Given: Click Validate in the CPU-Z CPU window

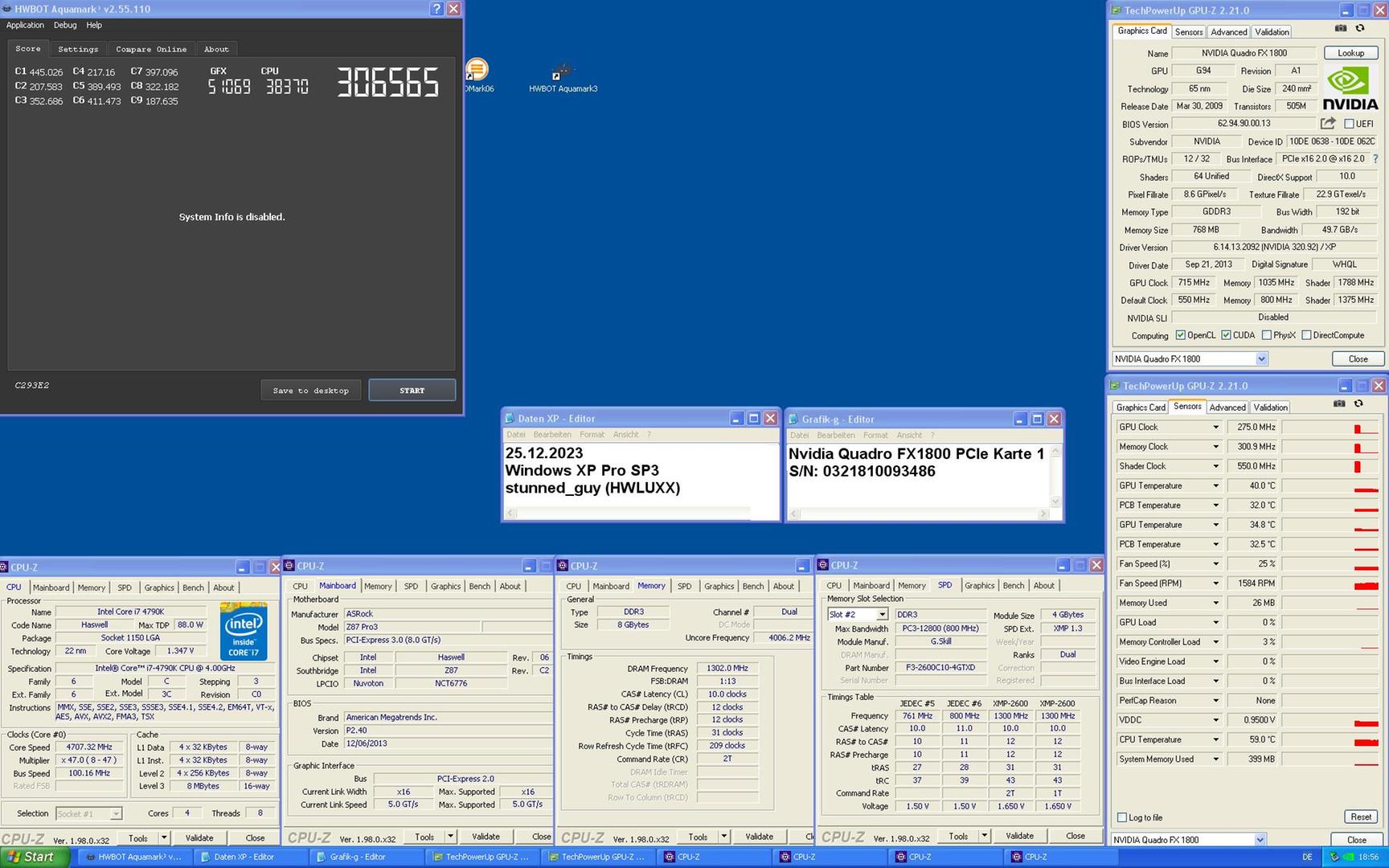Looking at the screenshot, I should pos(199,837).
